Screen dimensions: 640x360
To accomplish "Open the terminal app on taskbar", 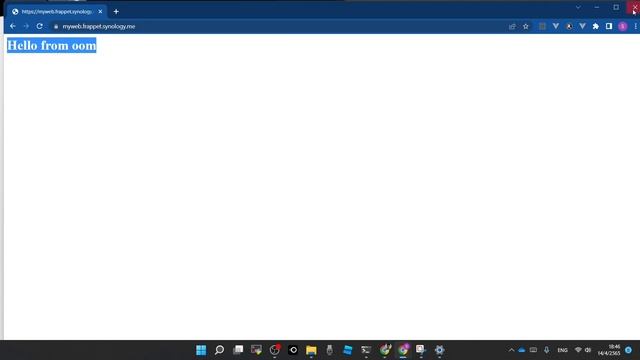I will click(366, 350).
